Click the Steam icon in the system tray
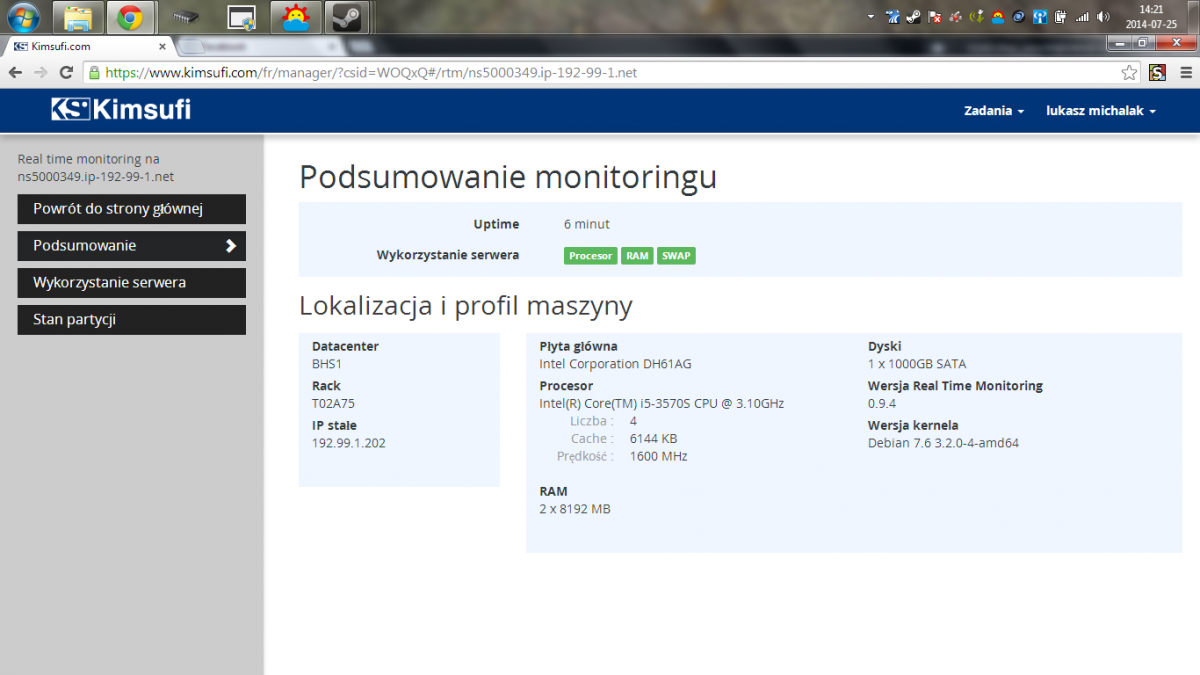 click(x=914, y=17)
